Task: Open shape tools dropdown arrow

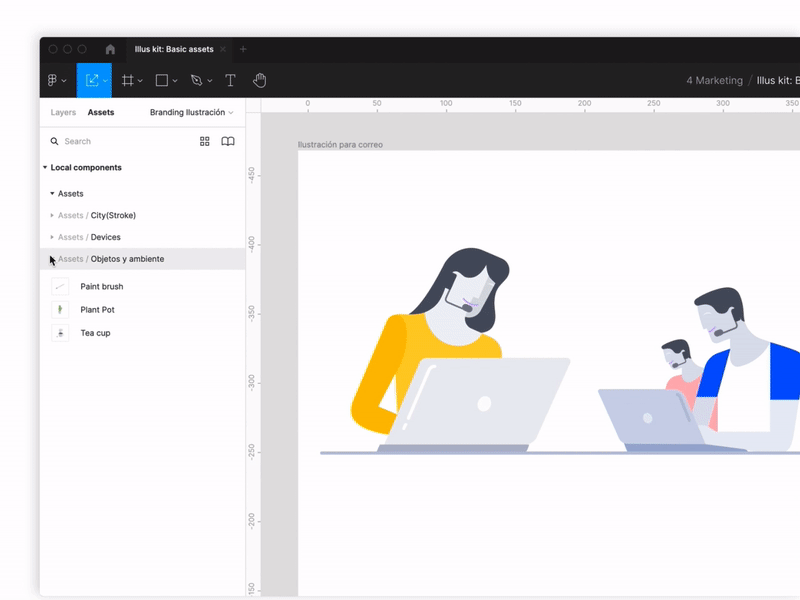Action: click(175, 81)
